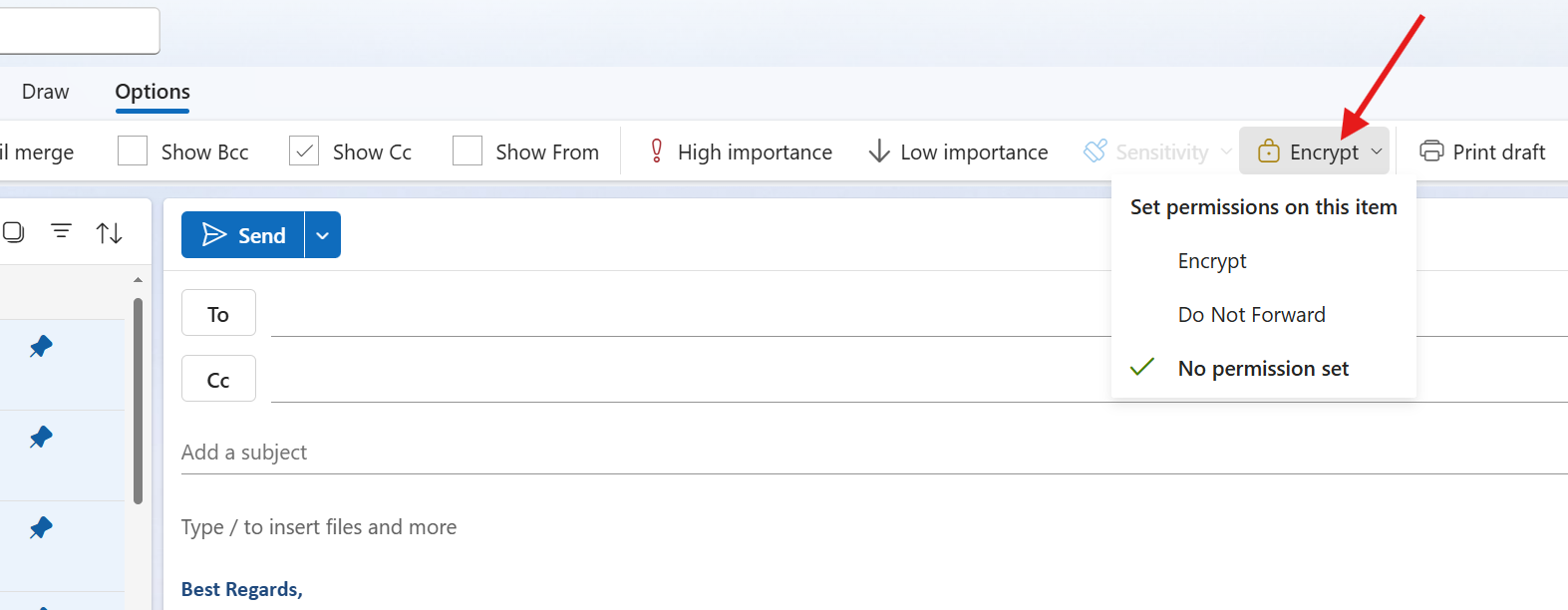Collapse the Encrypt dropdown chevron
Screen dimensions: 1568x610
click(1377, 152)
